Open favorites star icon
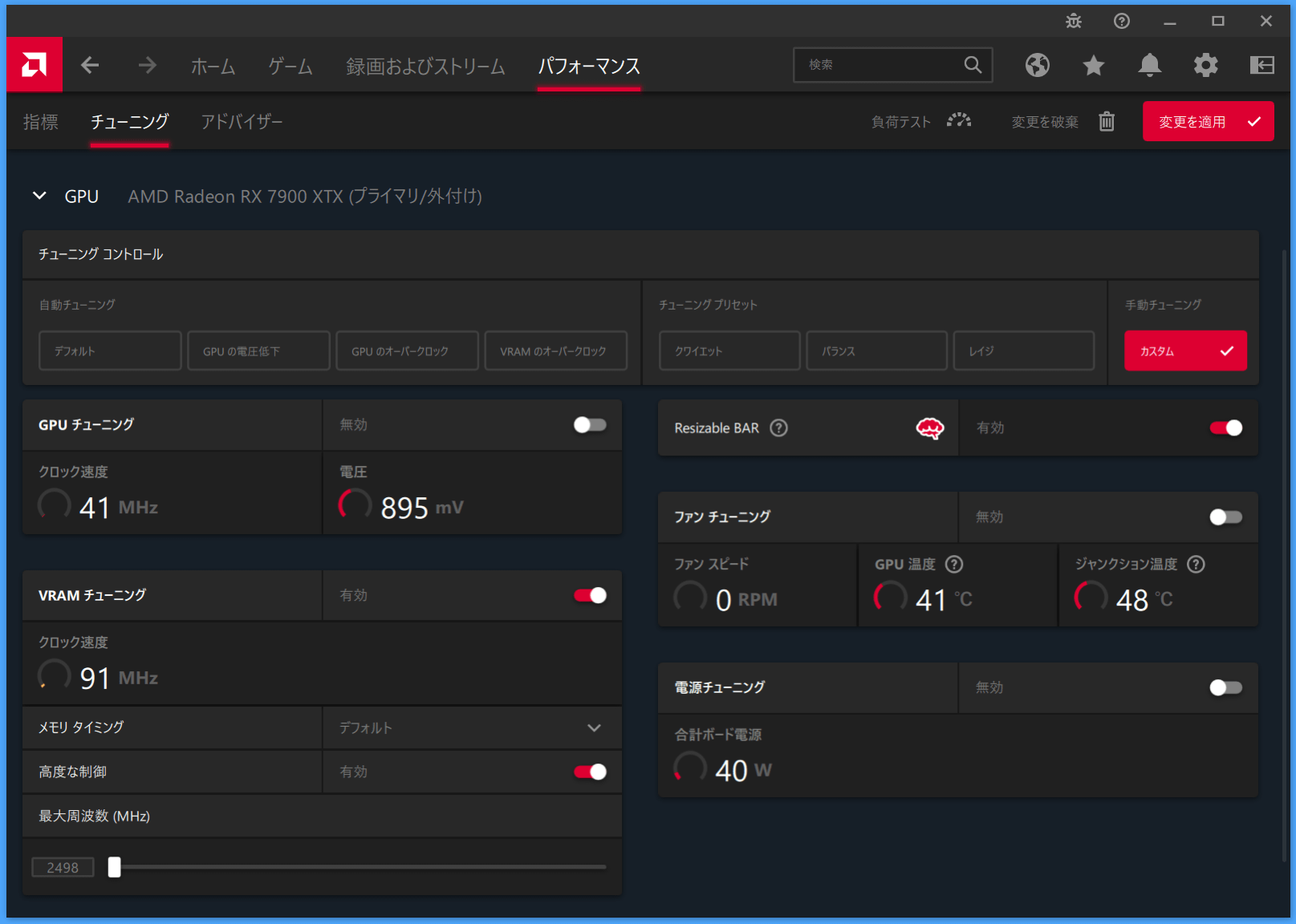 click(x=1094, y=65)
